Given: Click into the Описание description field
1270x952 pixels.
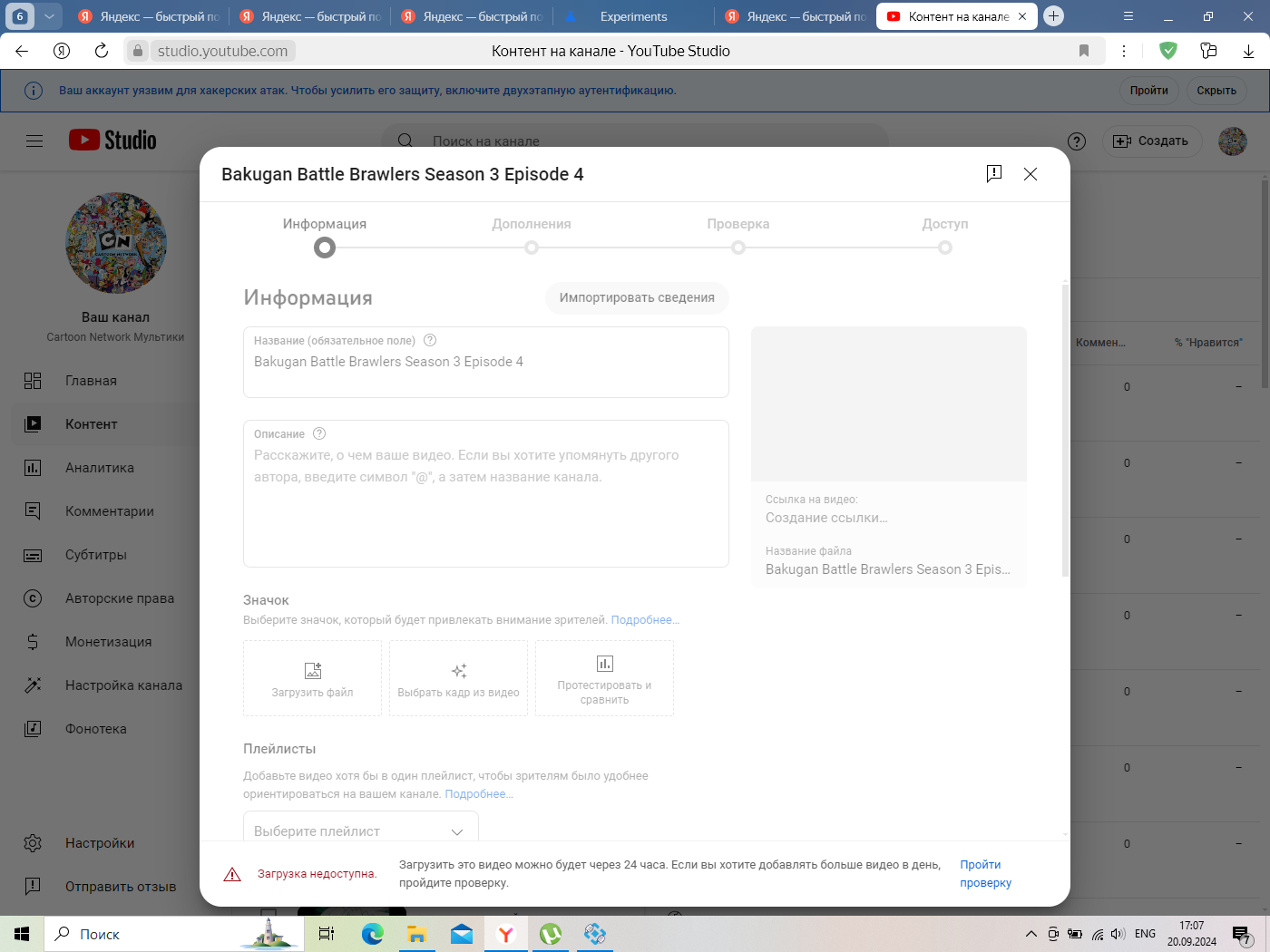Looking at the screenshot, I should 486,493.
